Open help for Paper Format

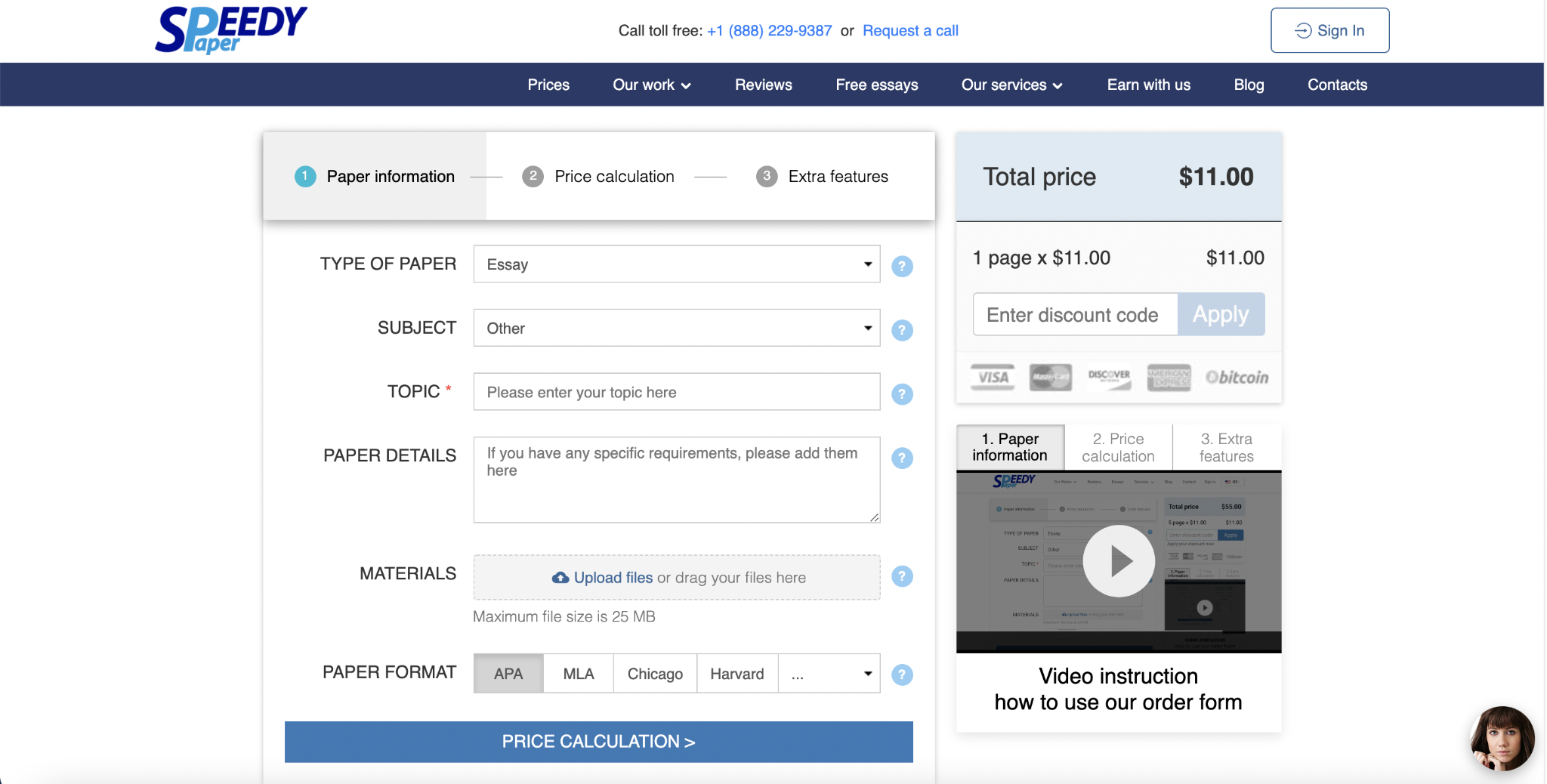[902, 674]
